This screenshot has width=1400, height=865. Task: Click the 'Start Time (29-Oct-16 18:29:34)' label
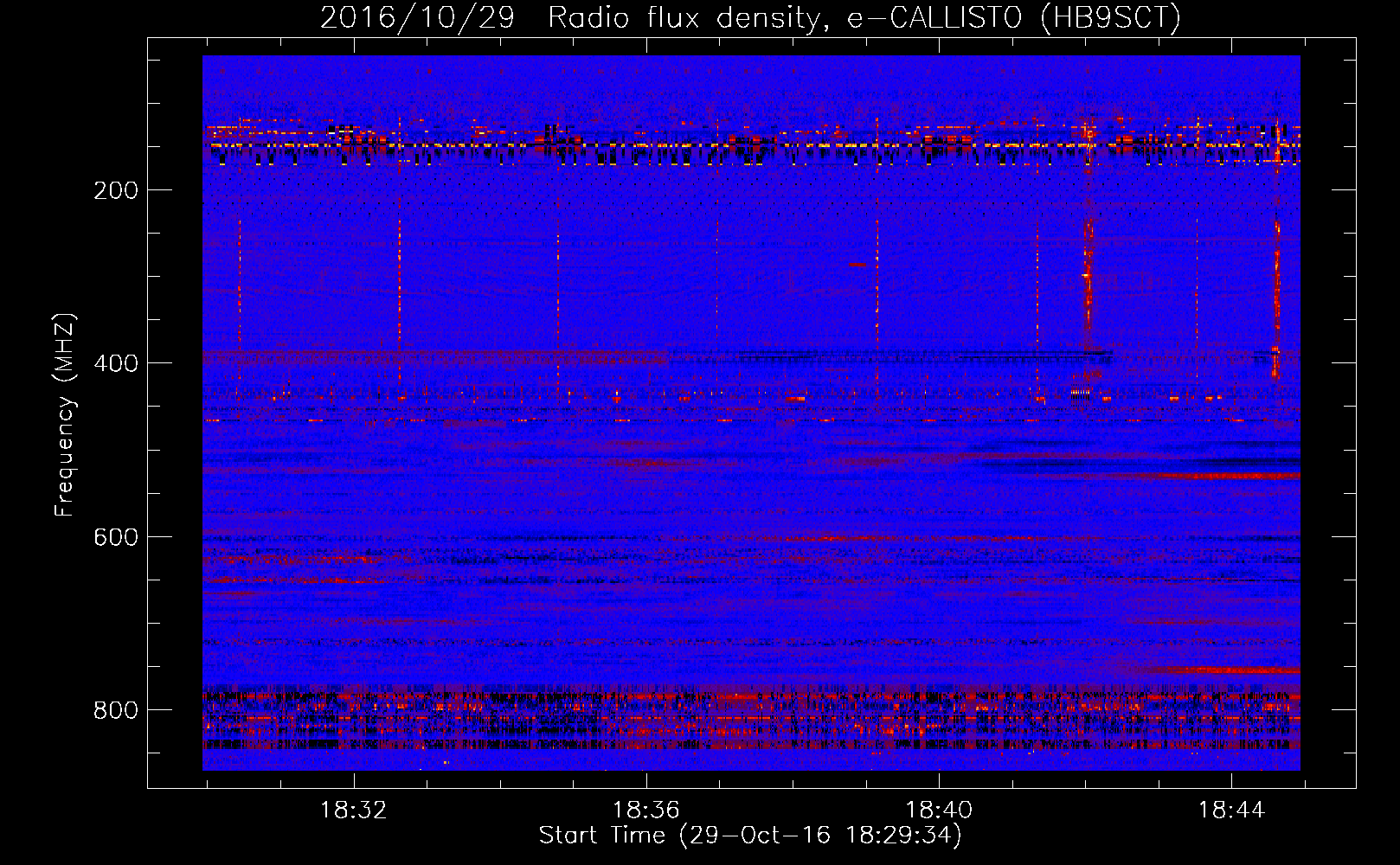pyautogui.click(x=750, y=836)
